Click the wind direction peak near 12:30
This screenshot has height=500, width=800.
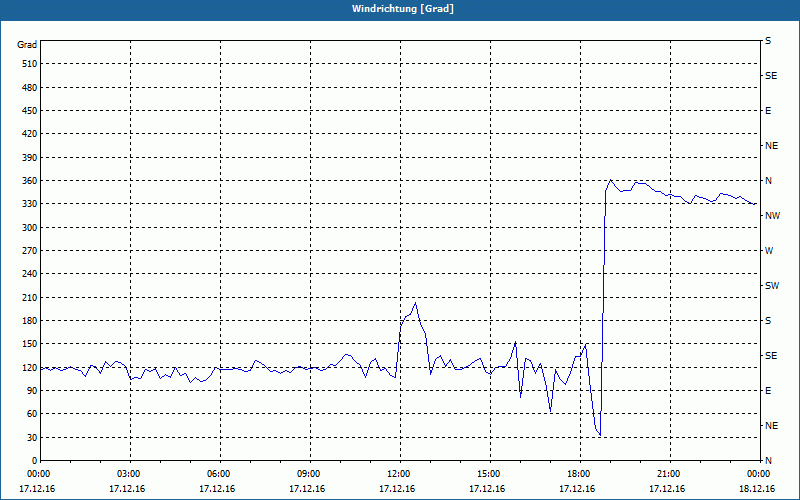[415, 303]
